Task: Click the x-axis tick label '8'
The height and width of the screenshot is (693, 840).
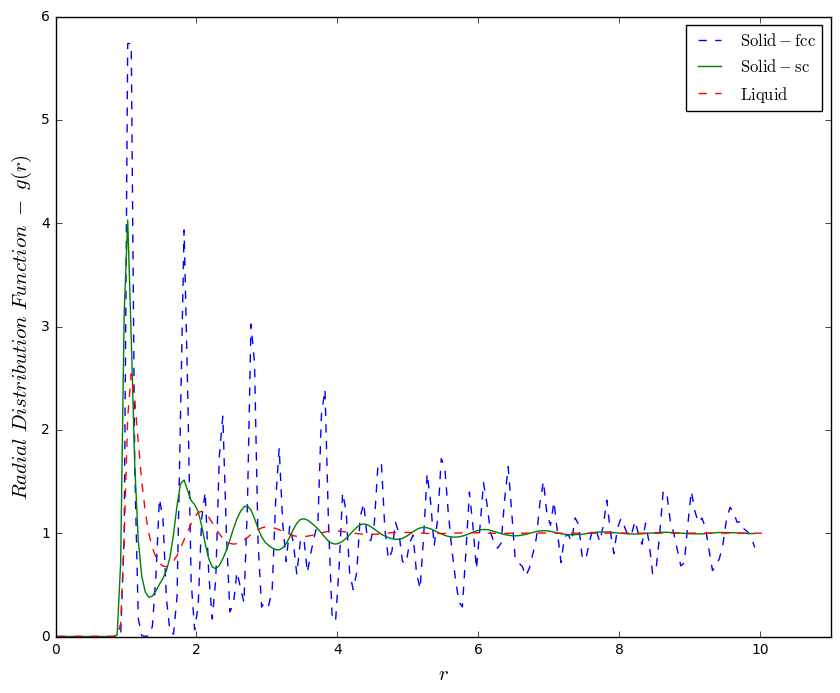Action: (x=619, y=650)
